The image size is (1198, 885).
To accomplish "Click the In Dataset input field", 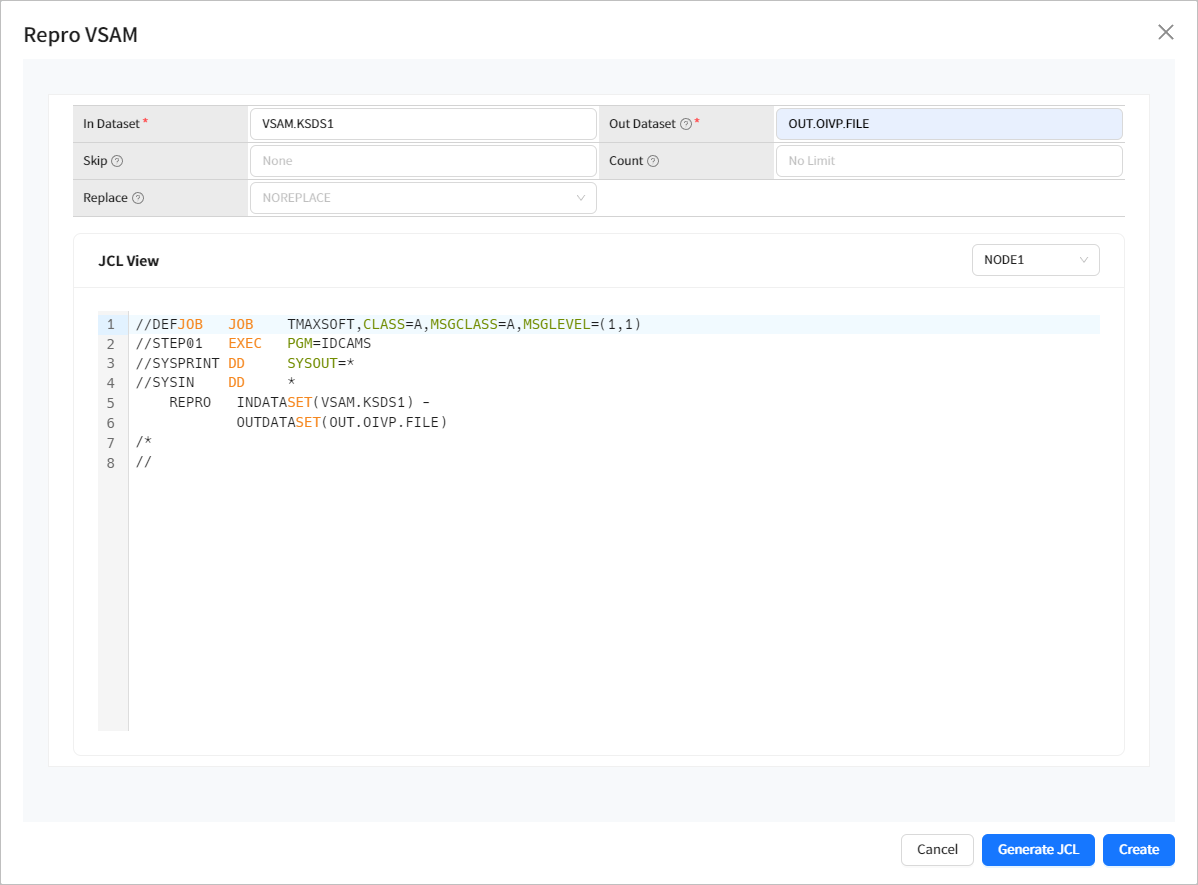I will (x=422, y=124).
